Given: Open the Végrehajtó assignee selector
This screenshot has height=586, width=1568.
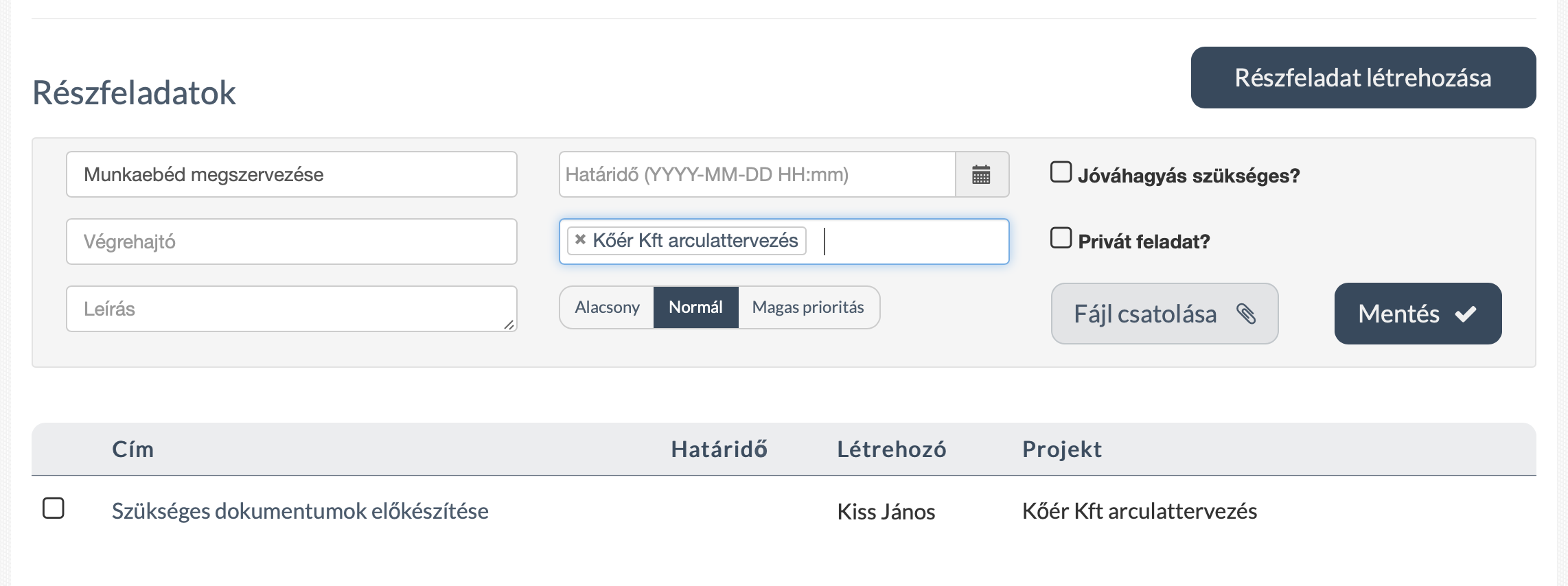Looking at the screenshot, I should [291, 241].
